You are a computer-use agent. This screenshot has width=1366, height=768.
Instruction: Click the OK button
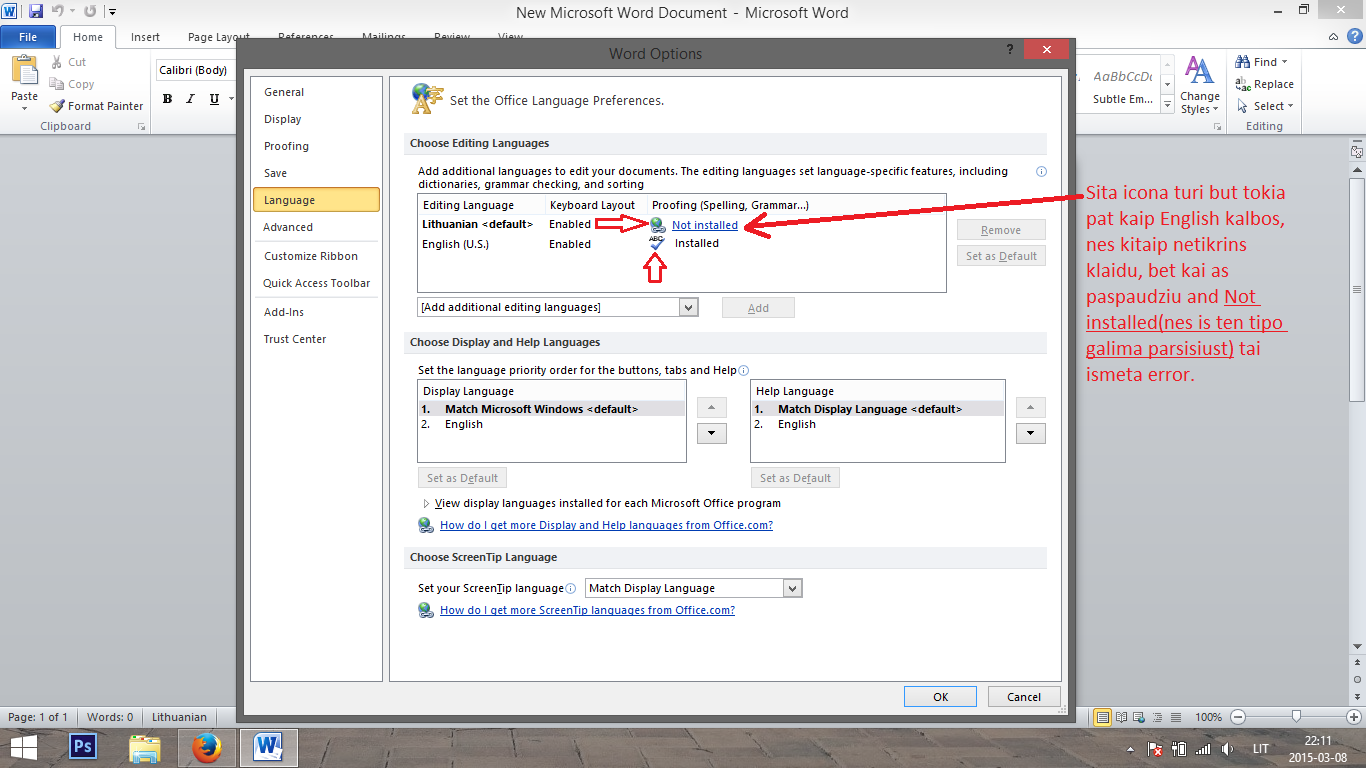pos(940,697)
